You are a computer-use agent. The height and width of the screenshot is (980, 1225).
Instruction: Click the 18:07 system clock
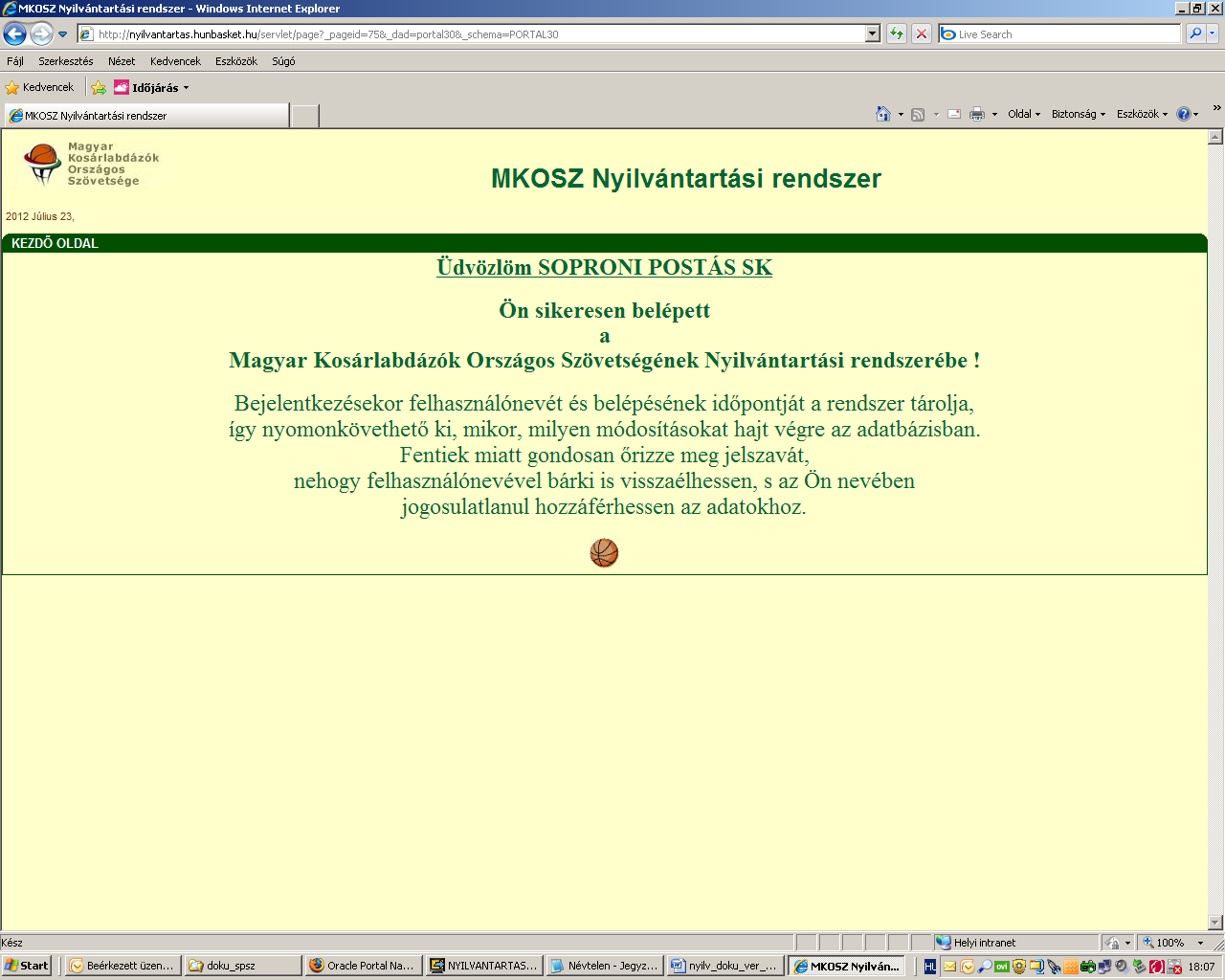[1202, 967]
